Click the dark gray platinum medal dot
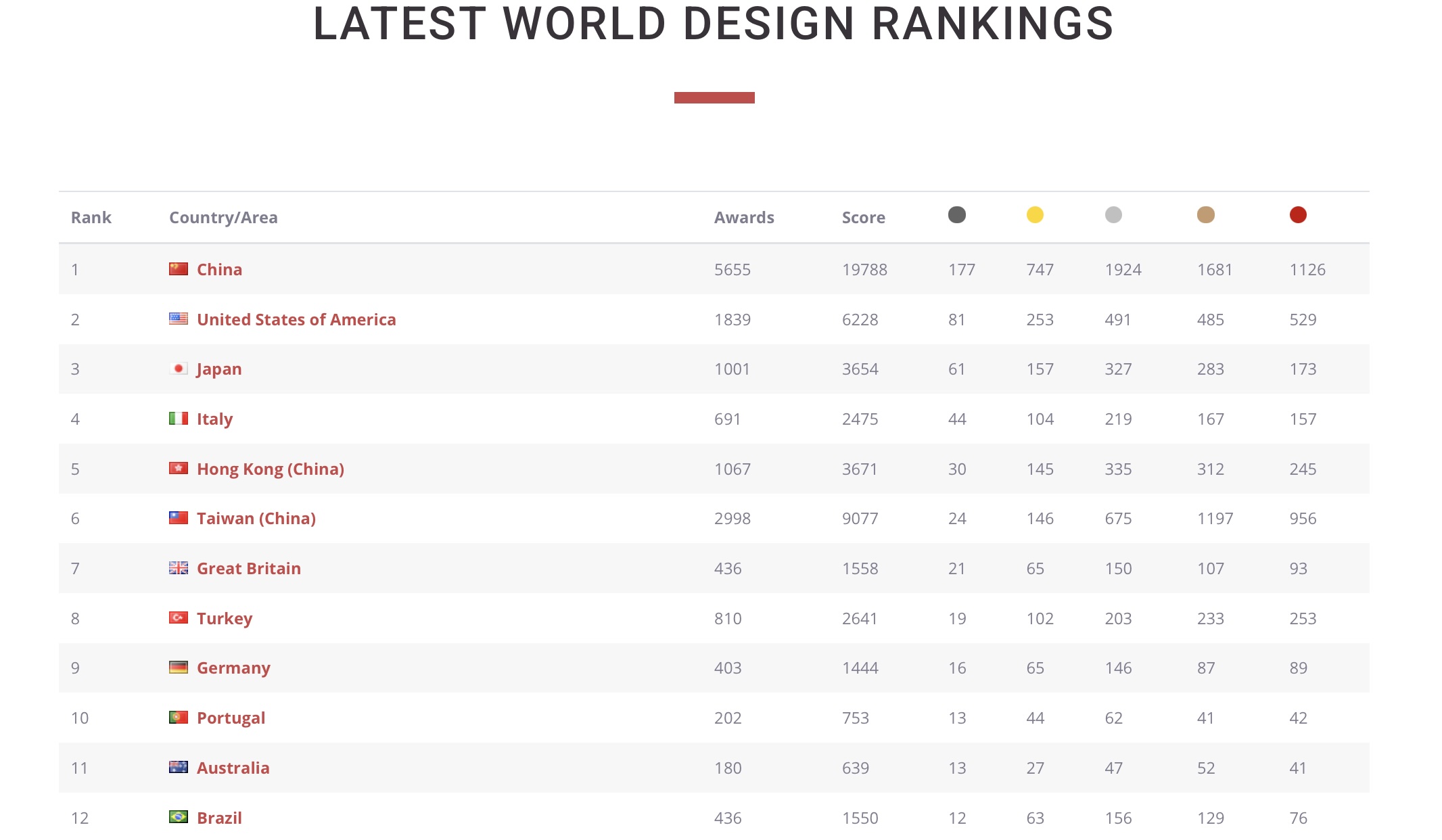The image size is (1442, 840). pyautogui.click(x=957, y=215)
